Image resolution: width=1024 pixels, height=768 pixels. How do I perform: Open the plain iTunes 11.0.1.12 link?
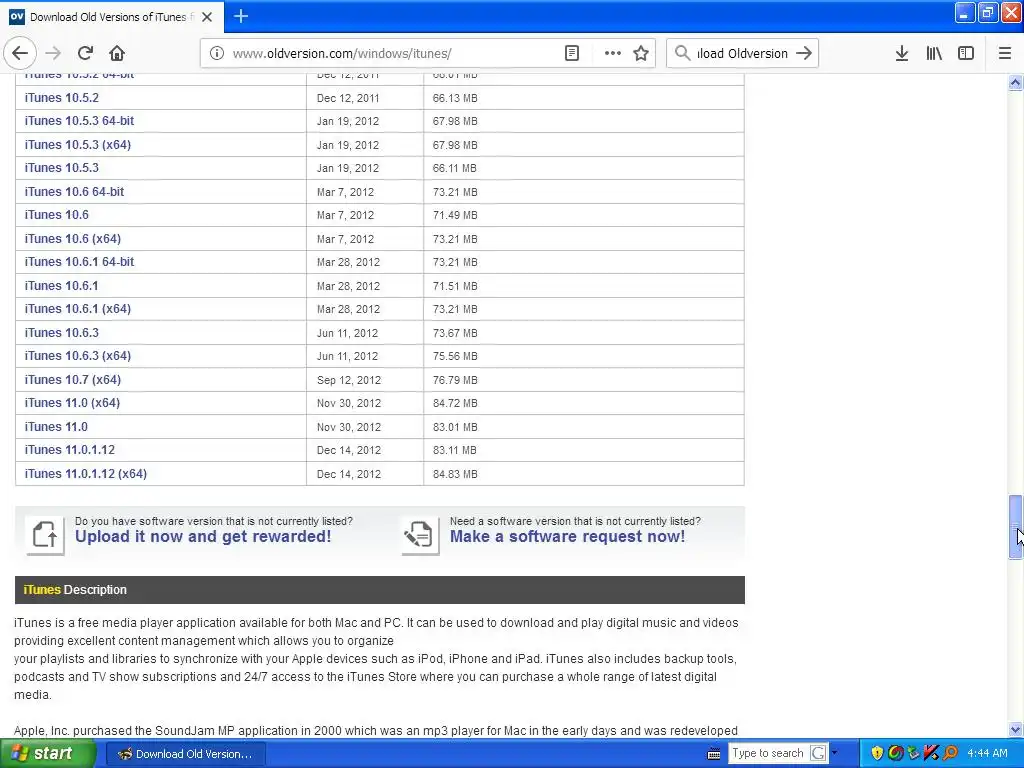(69, 450)
